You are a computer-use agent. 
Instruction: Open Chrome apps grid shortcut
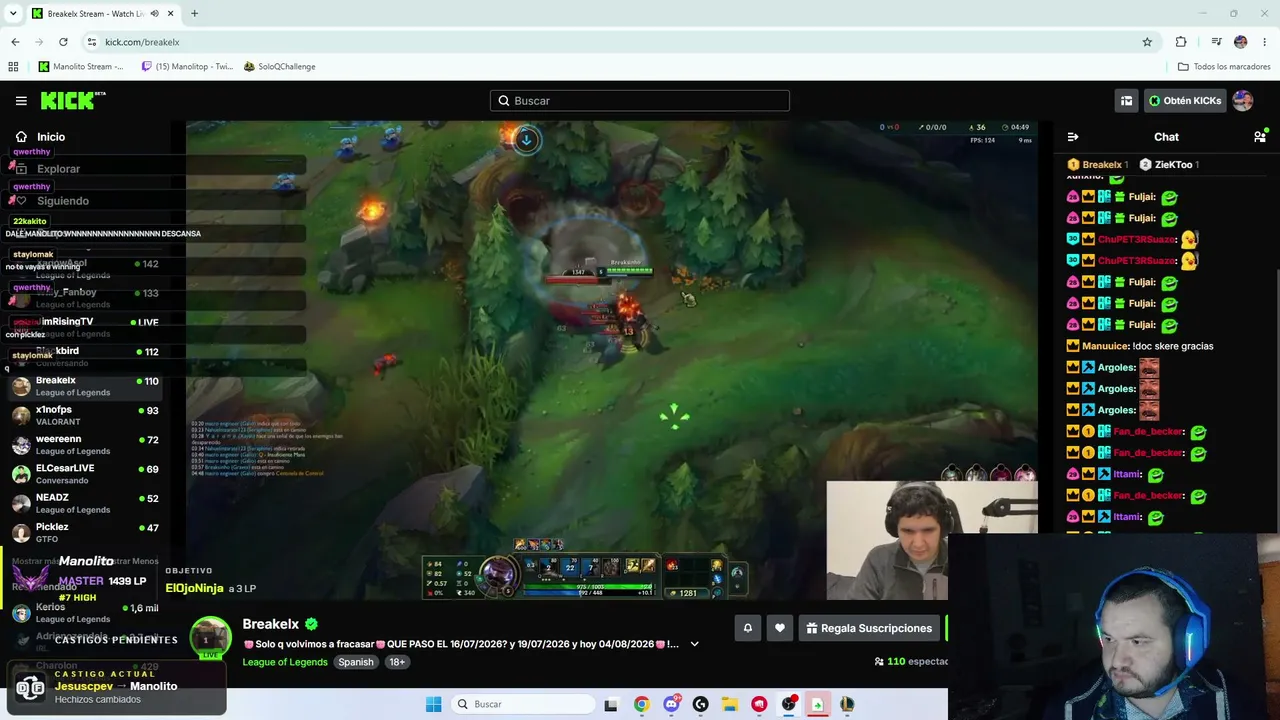13,67
